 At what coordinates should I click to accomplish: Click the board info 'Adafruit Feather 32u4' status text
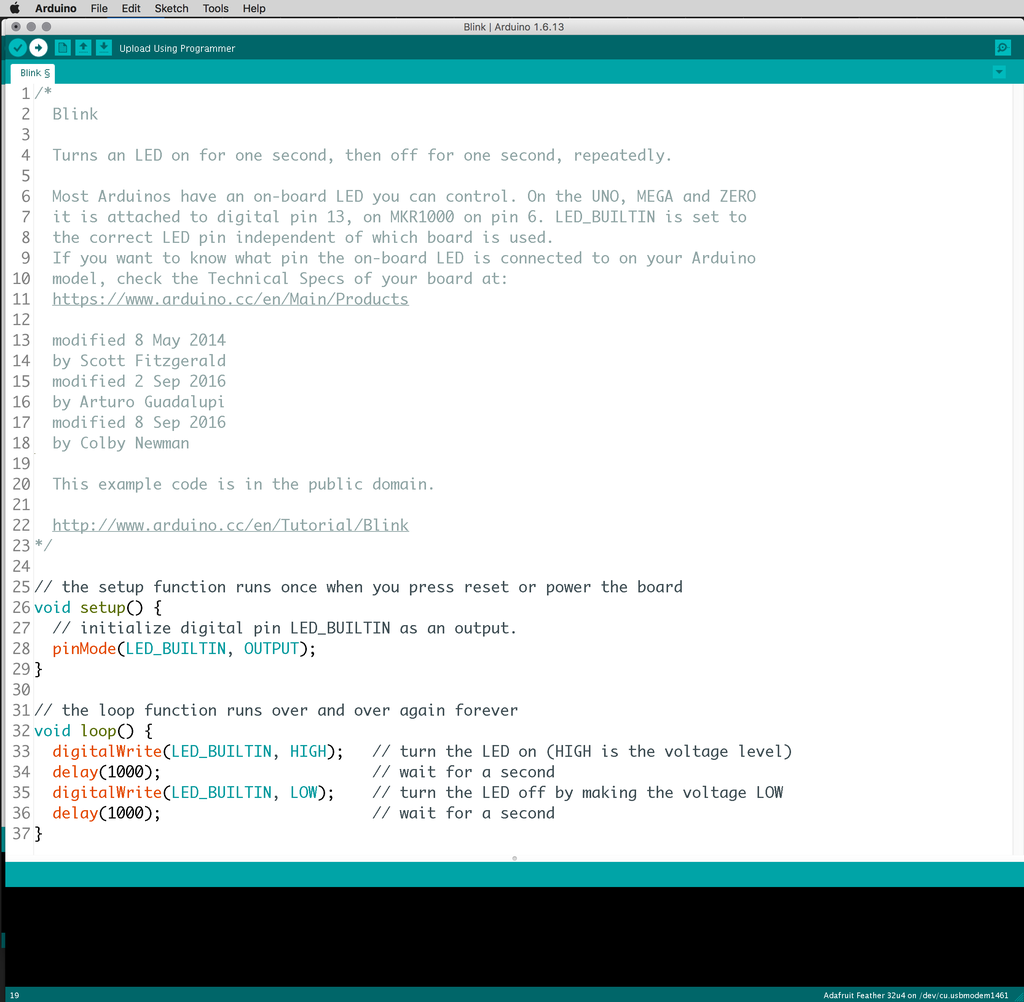[916, 995]
